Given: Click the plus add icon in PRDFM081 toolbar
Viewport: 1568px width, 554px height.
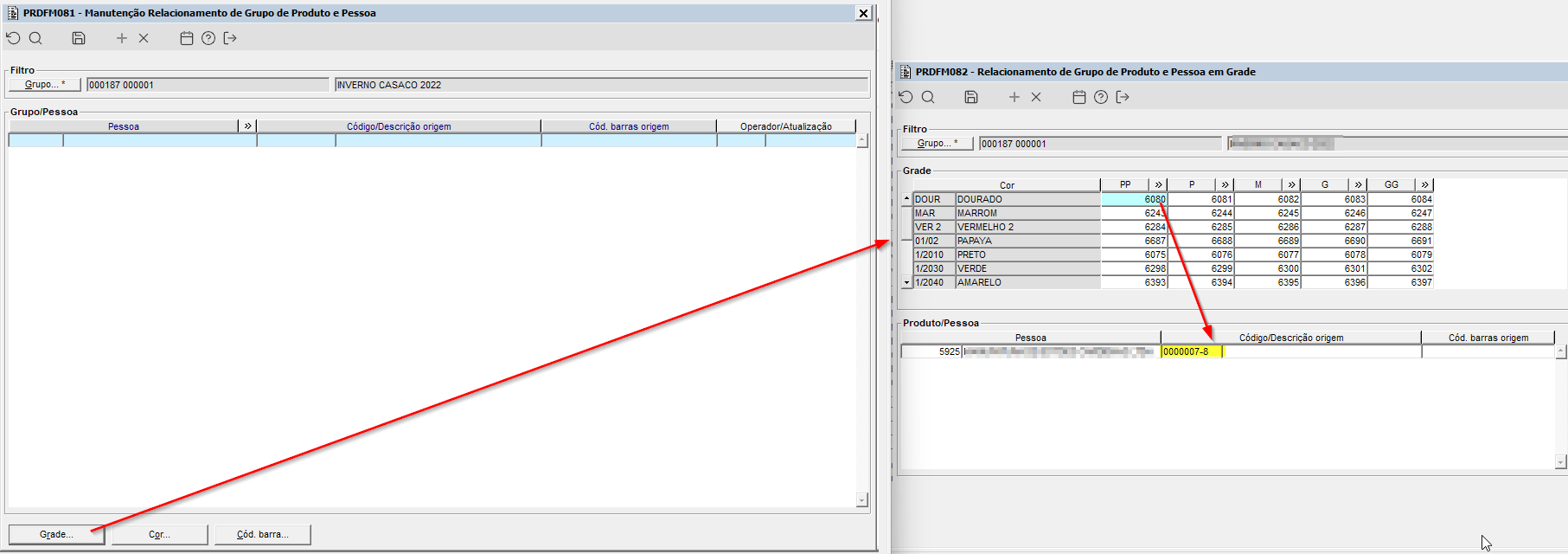Looking at the screenshot, I should [x=122, y=38].
